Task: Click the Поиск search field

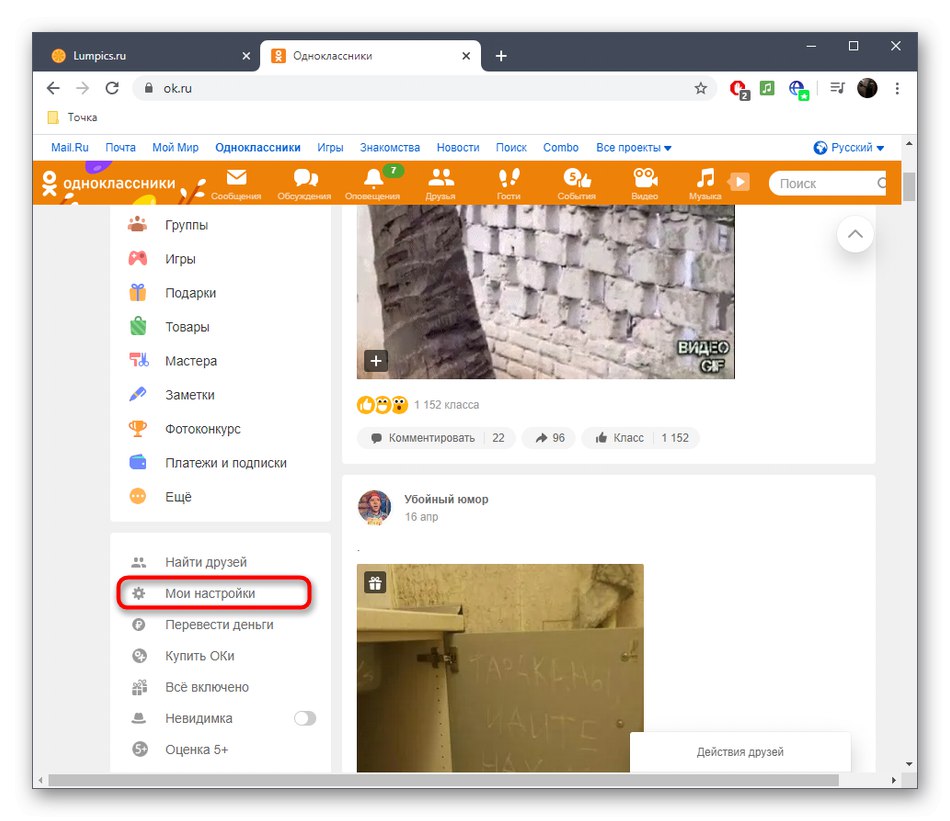Action: click(827, 183)
